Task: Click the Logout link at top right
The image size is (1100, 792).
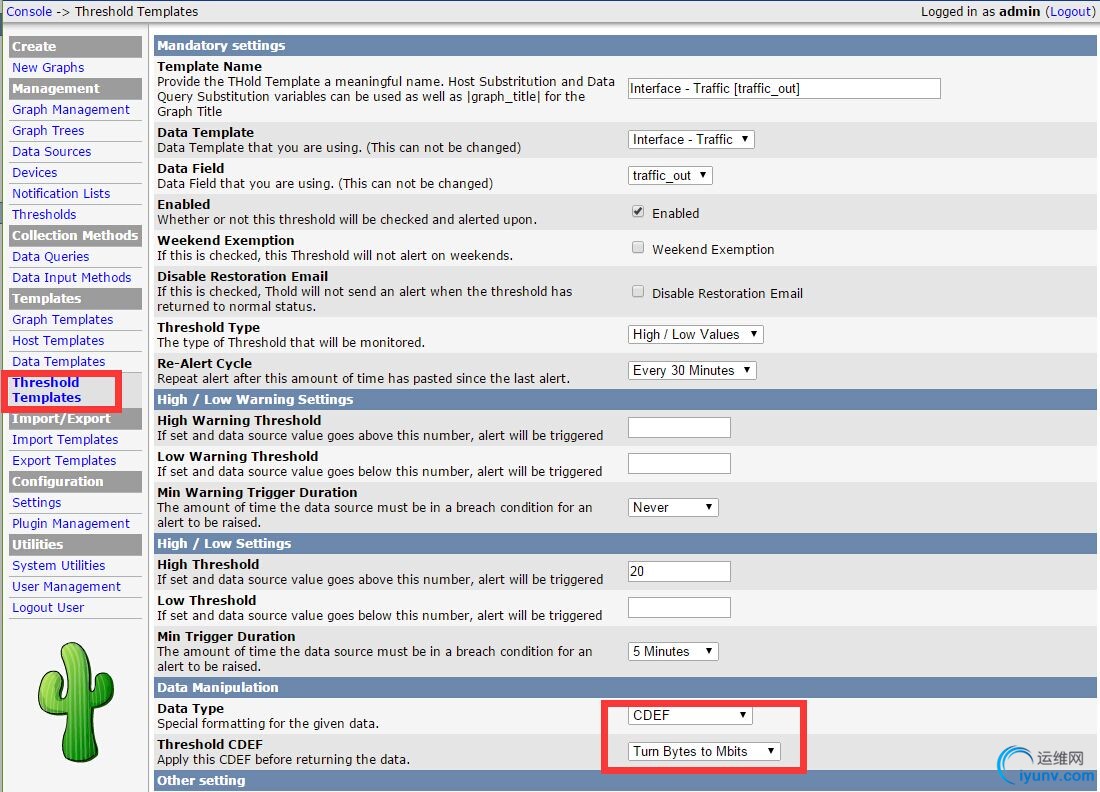Action: (1070, 11)
